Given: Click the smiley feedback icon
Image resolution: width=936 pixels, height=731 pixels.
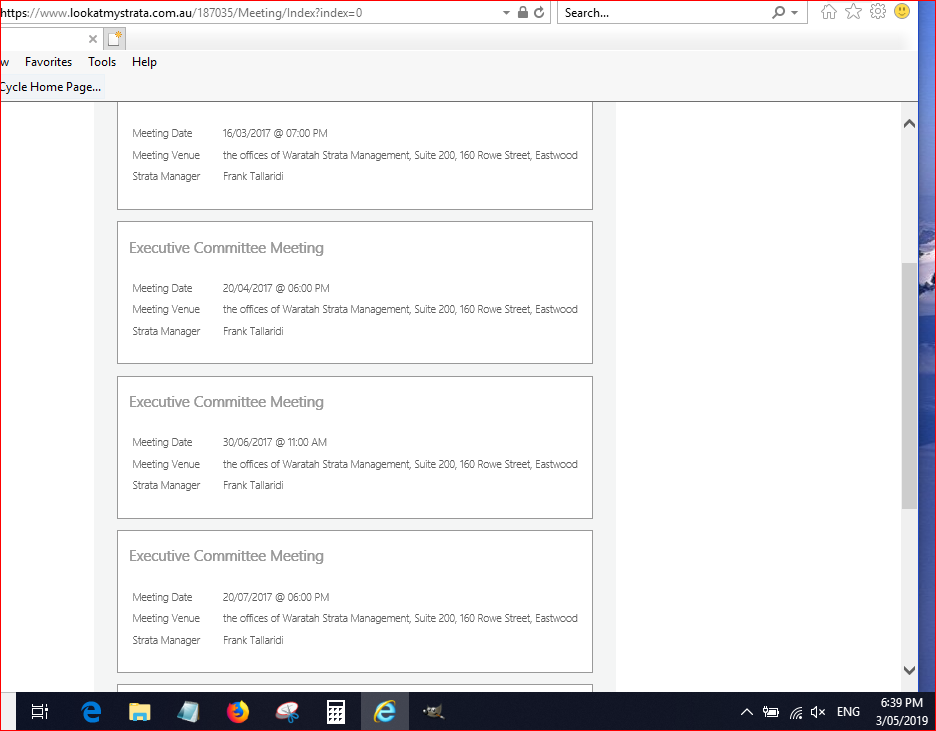Looking at the screenshot, I should pyautogui.click(x=902, y=11).
